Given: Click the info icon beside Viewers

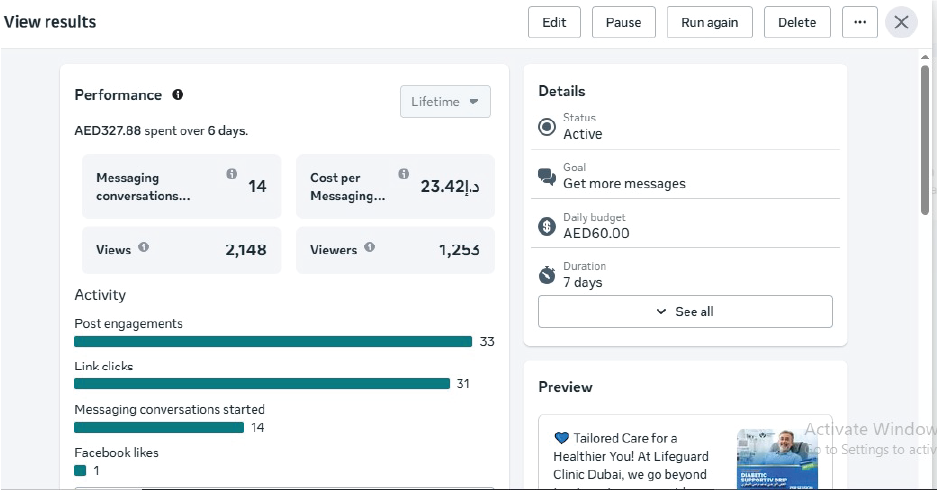Looking at the screenshot, I should tap(370, 247).
